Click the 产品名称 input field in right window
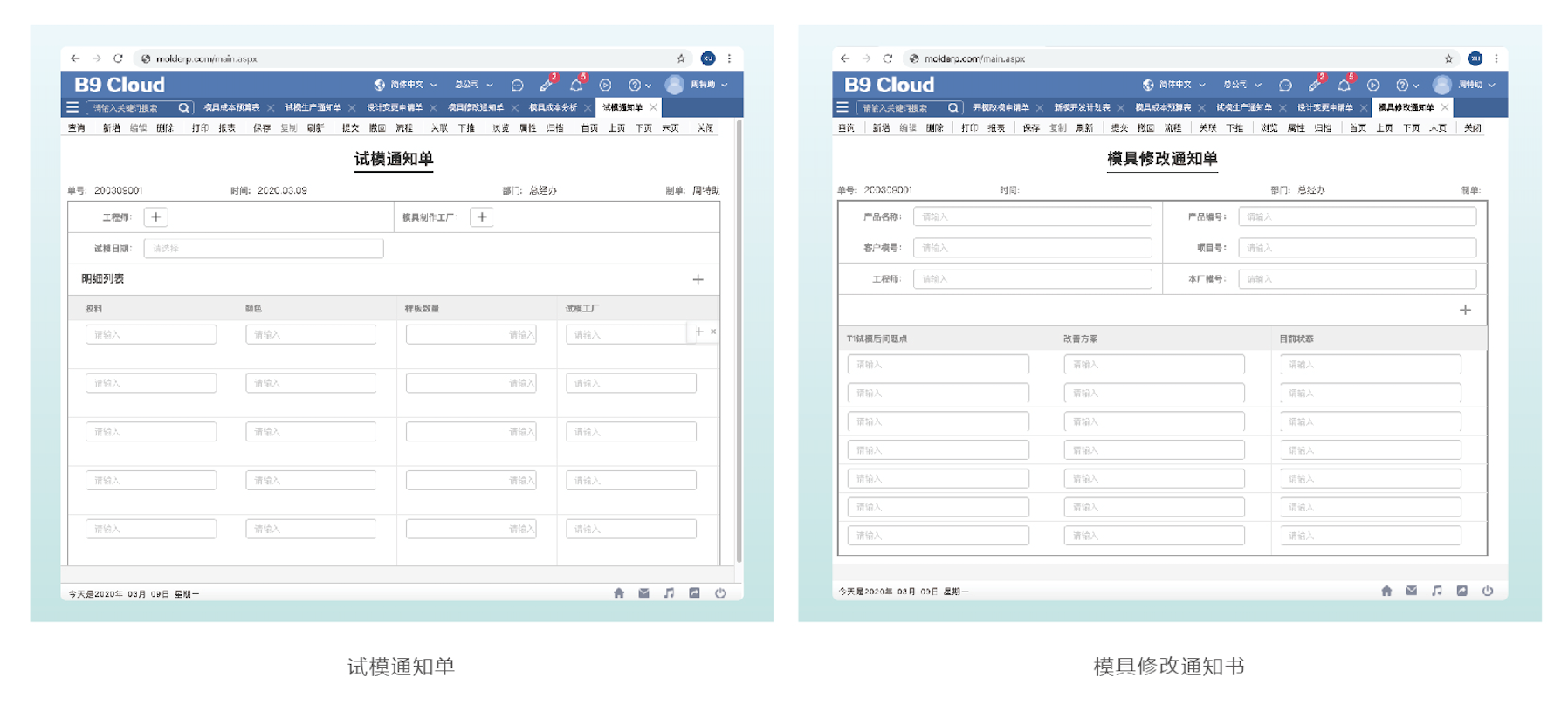The width and height of the screenshot is (1568, 705). (x=1032, y=217)
